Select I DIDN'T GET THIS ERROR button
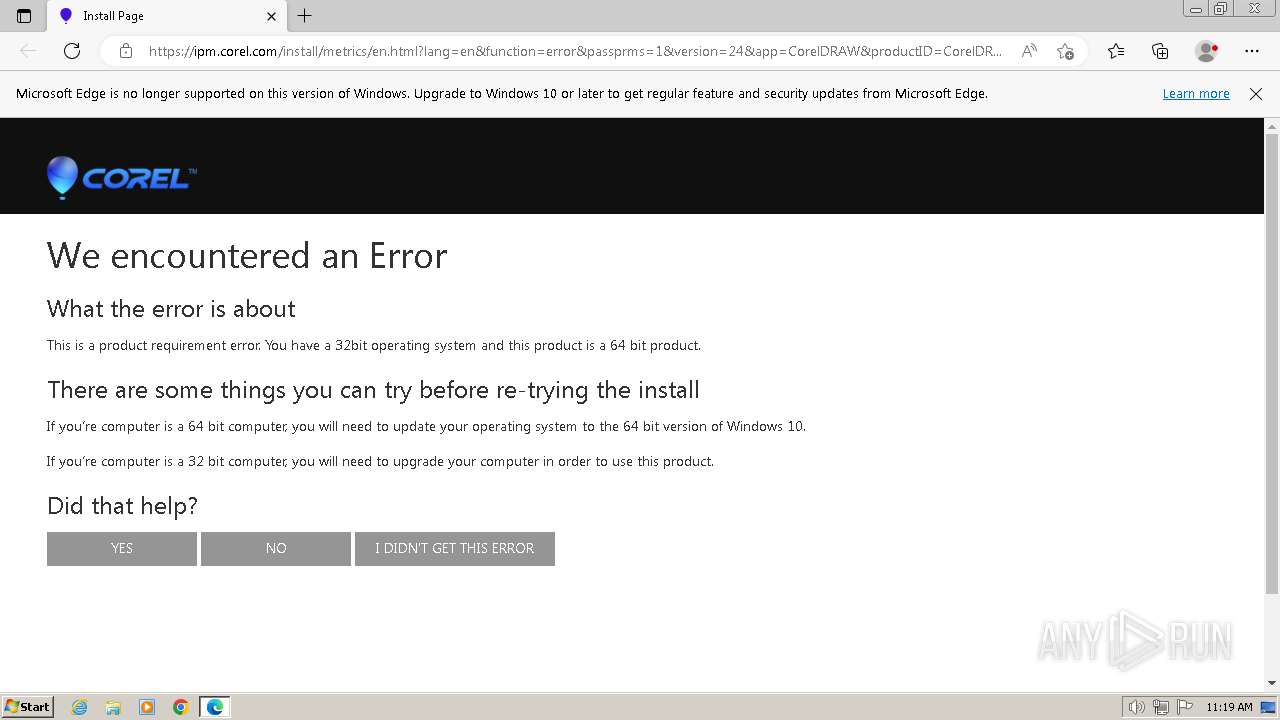 pos(455,549)
